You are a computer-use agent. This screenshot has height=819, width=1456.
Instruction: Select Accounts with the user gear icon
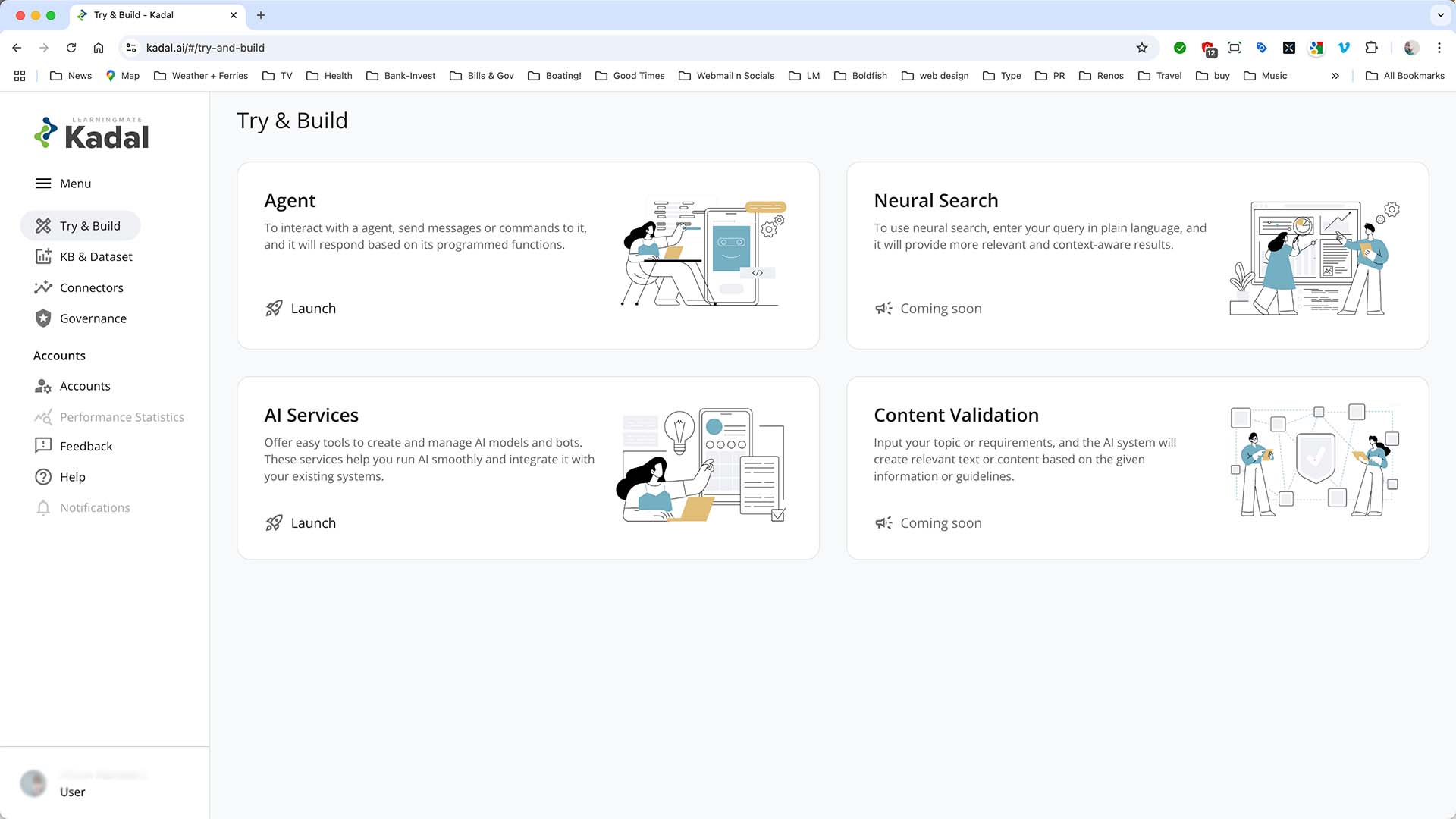(x=84, y=386)
